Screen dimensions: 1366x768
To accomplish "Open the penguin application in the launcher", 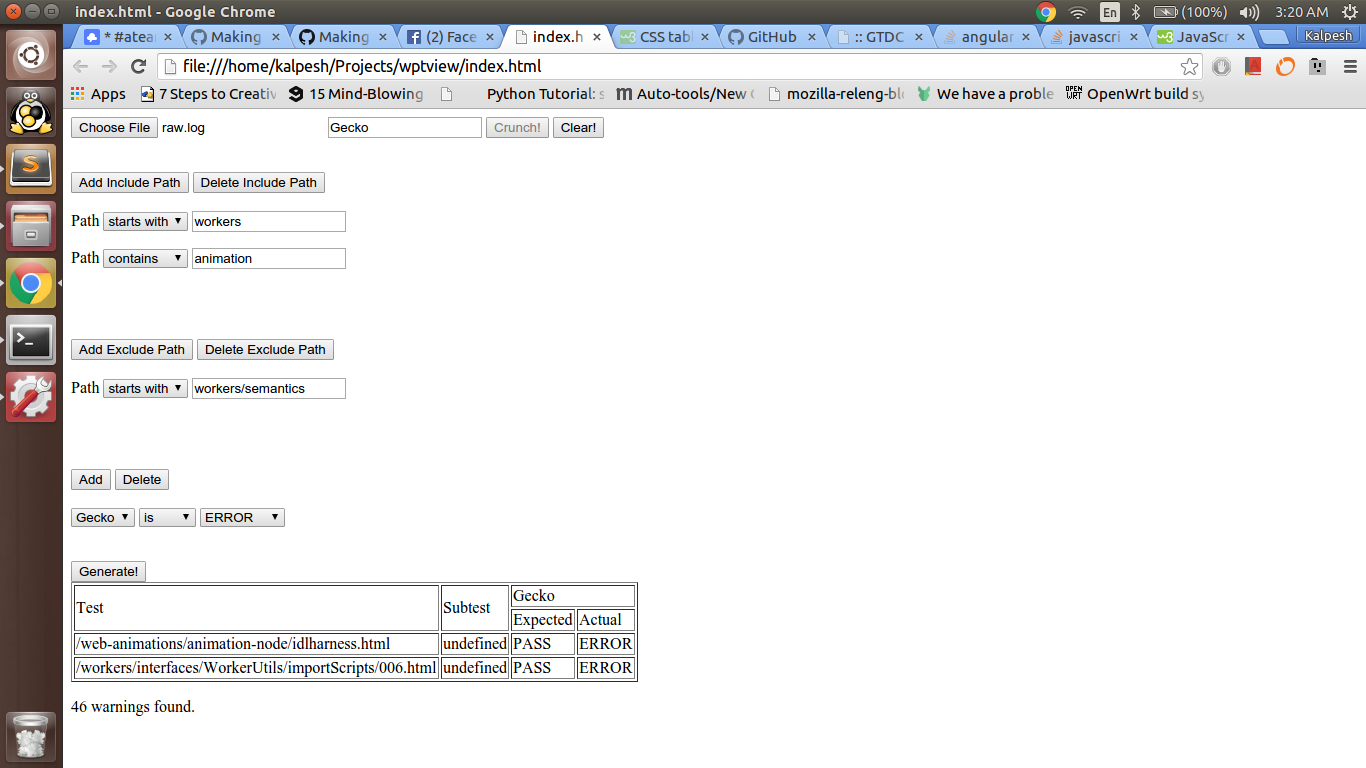I will [x=31, y=112].
